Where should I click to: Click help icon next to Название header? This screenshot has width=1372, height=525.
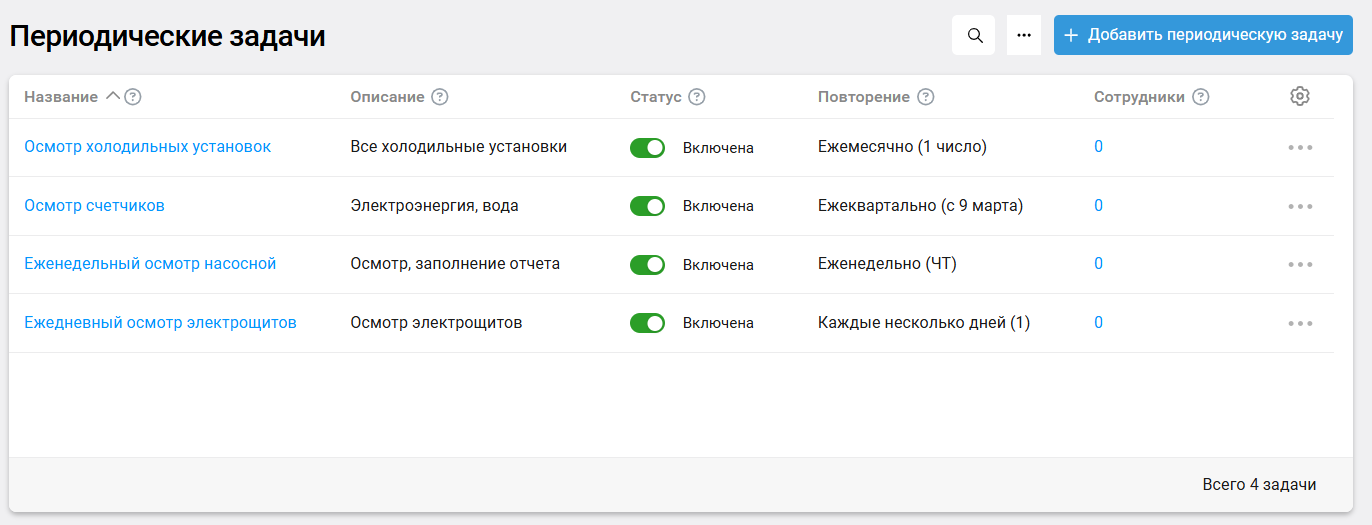click(x=132, y=97)
